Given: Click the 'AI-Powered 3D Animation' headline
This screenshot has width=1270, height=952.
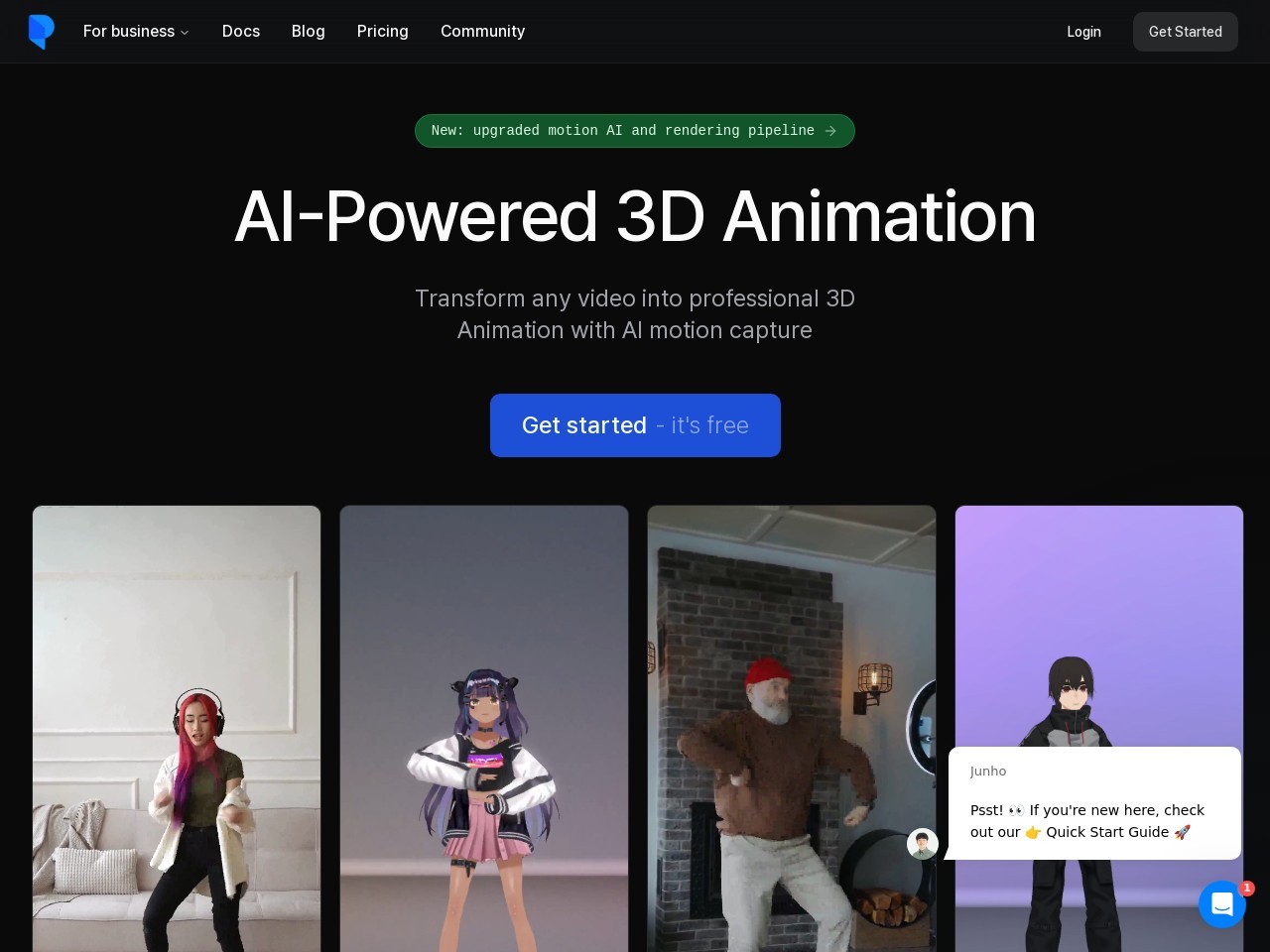Looking at the screenshot, I should tap(635, 216).
